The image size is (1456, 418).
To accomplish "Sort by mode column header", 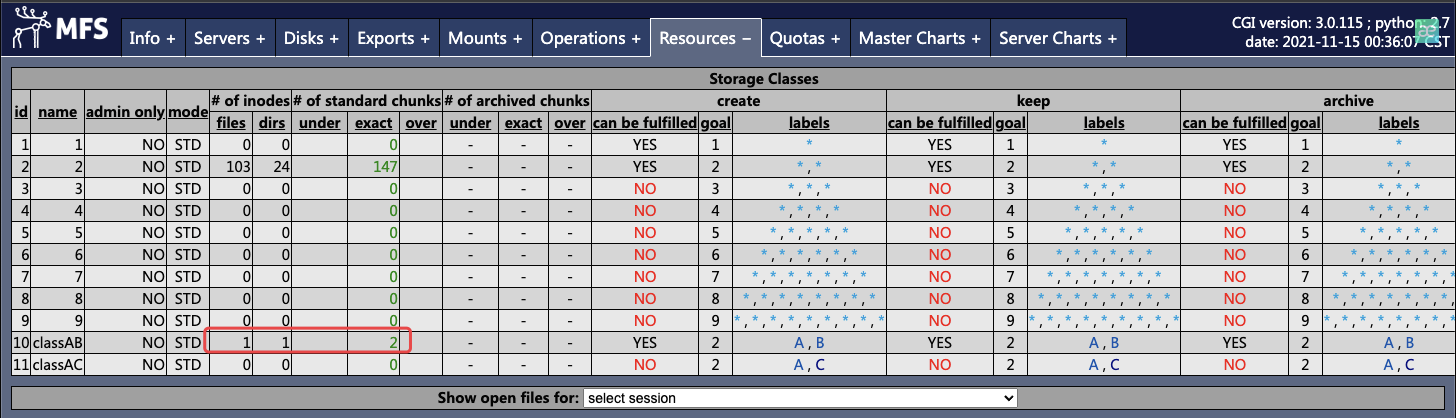I will (187, 112).
